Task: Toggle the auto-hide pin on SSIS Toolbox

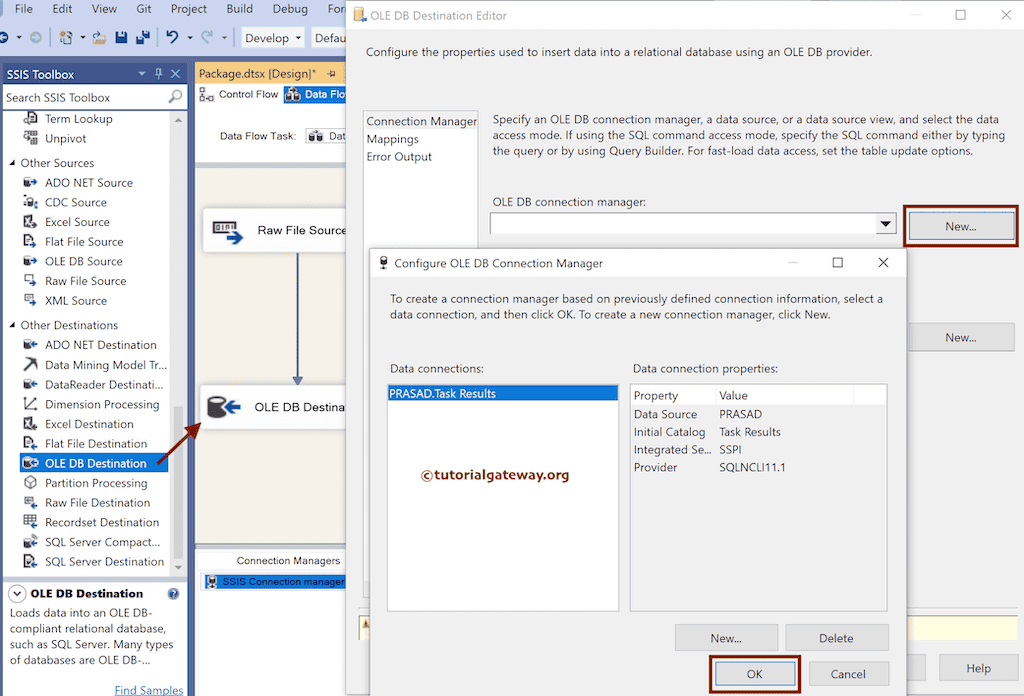Action: click(156, 73)
